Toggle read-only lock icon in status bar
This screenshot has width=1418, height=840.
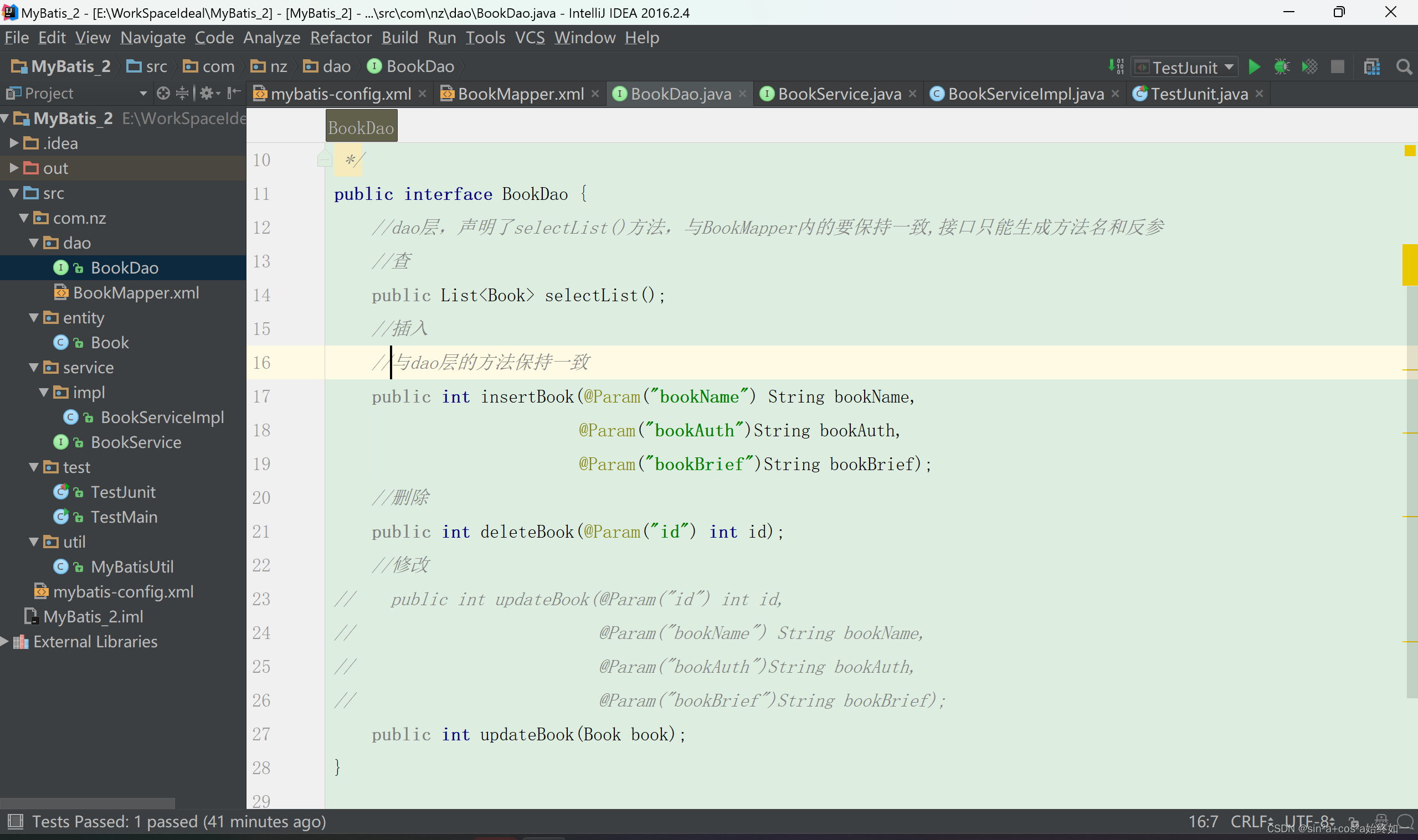click(x=1353, y=822)
